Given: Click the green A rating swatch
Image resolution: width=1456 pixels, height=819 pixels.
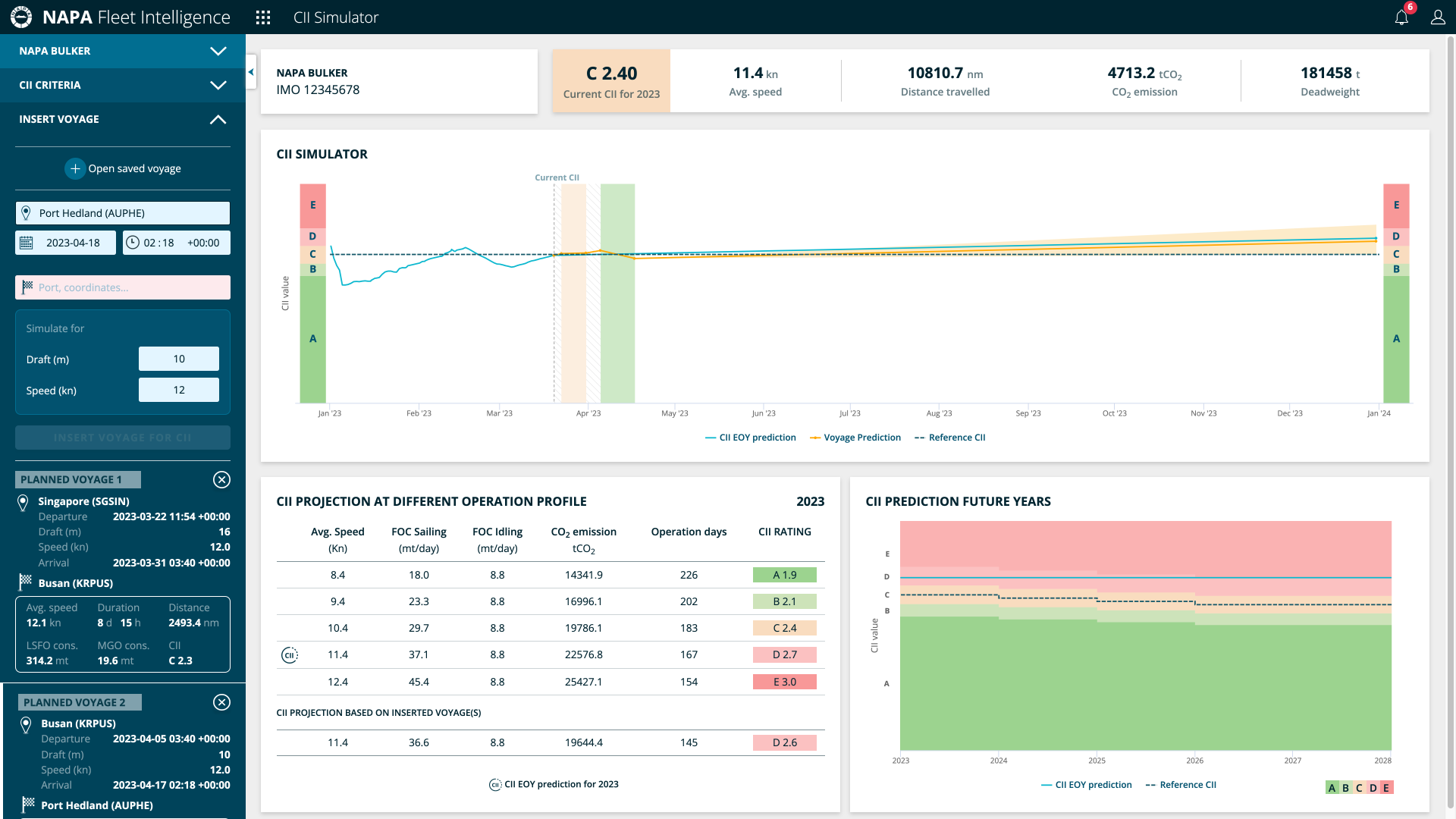Looking at the screenshot, I should 1332,788.
